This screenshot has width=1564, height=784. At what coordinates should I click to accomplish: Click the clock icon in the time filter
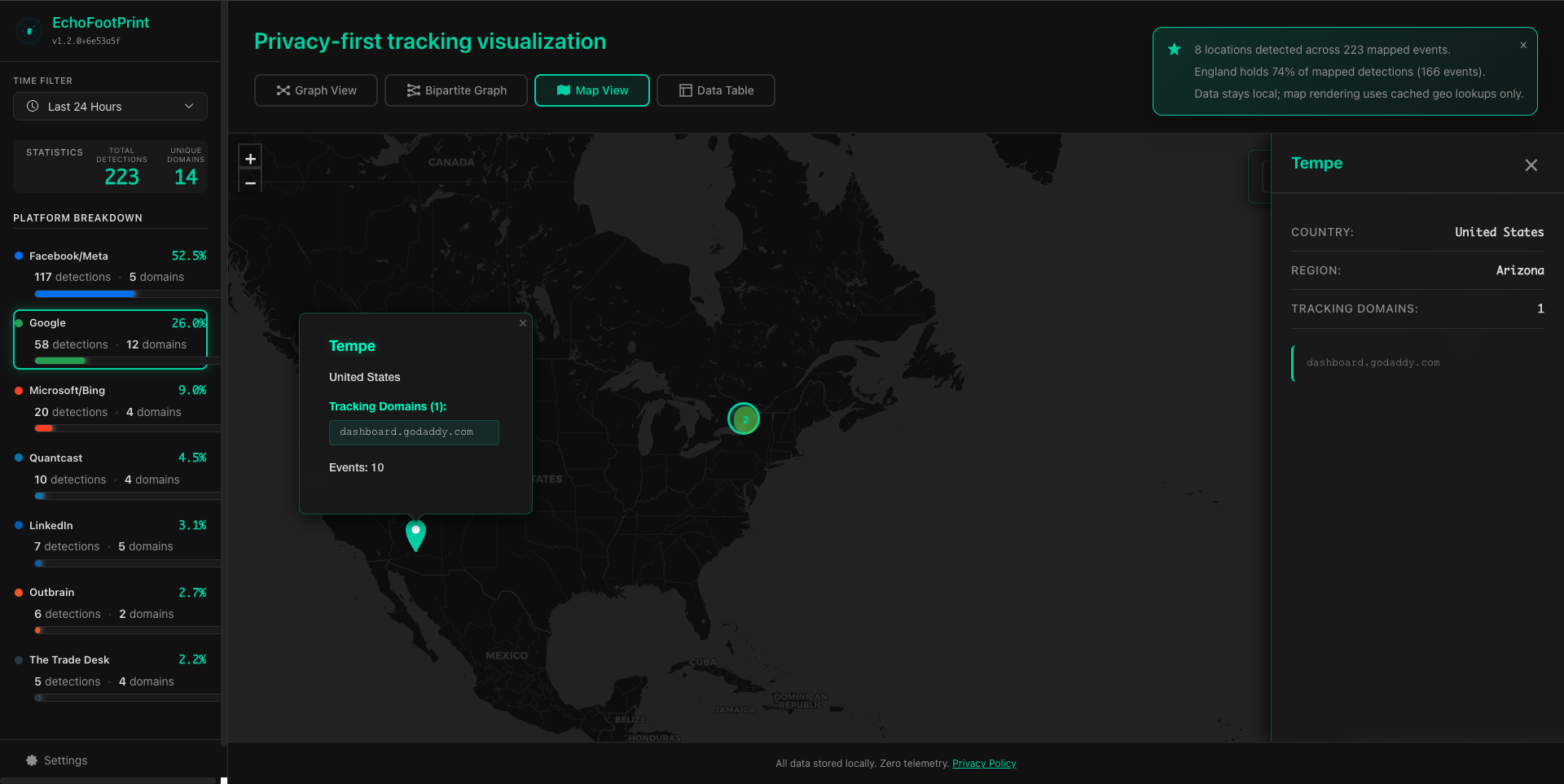[33, 106]
